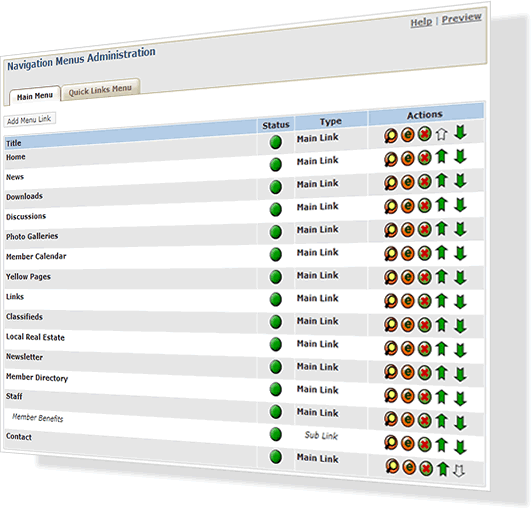Click the Title column header
This screenshot has height=510, width=532.
click(14, 143)
